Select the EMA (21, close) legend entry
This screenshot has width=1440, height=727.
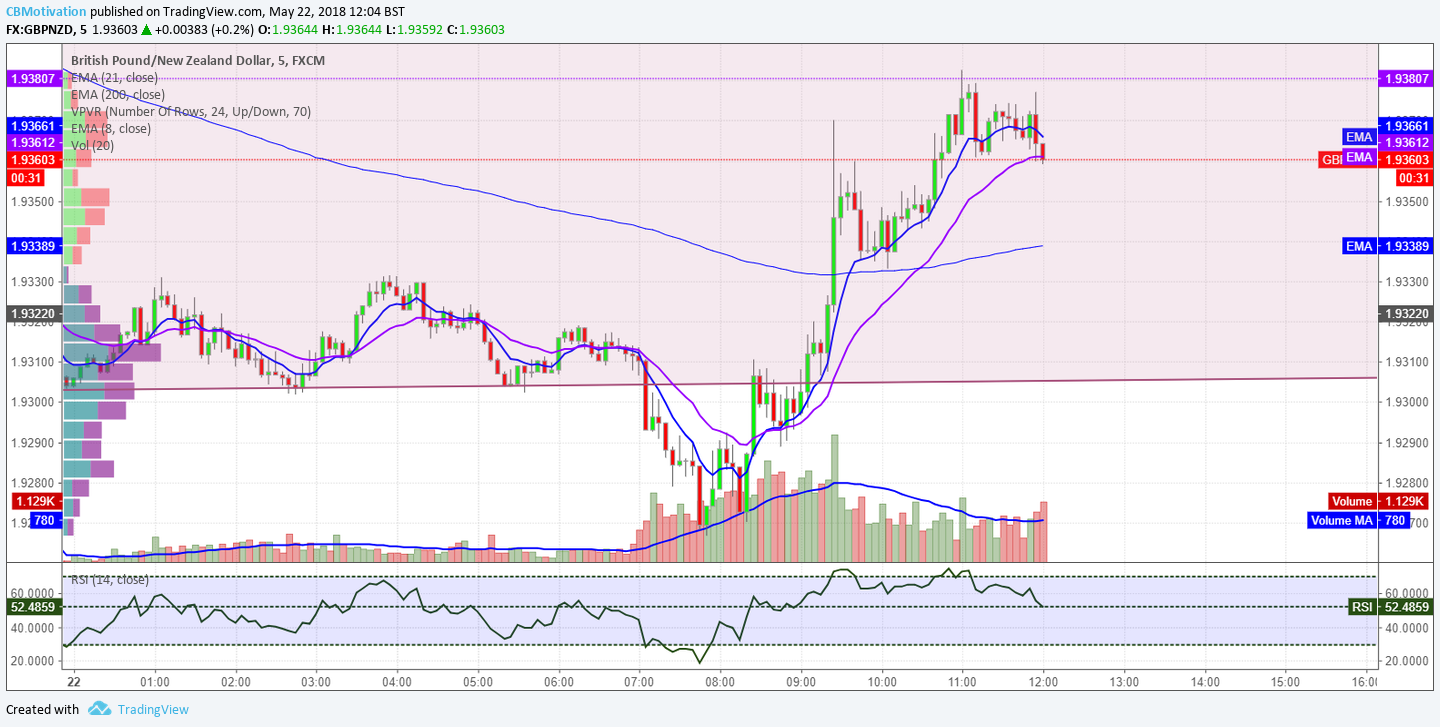click(x=114, y=77)
